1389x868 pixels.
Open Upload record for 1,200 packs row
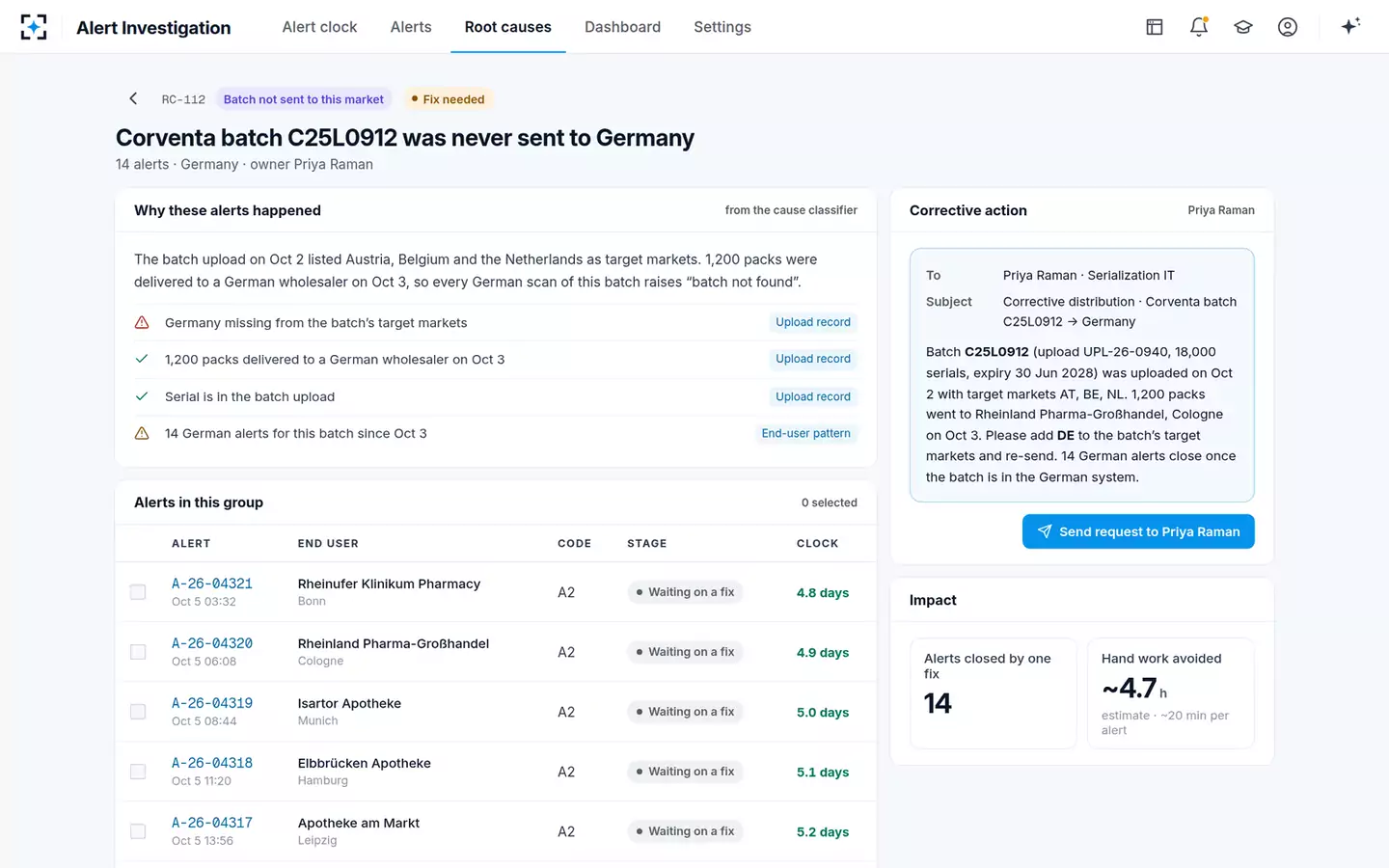point(813,359)
